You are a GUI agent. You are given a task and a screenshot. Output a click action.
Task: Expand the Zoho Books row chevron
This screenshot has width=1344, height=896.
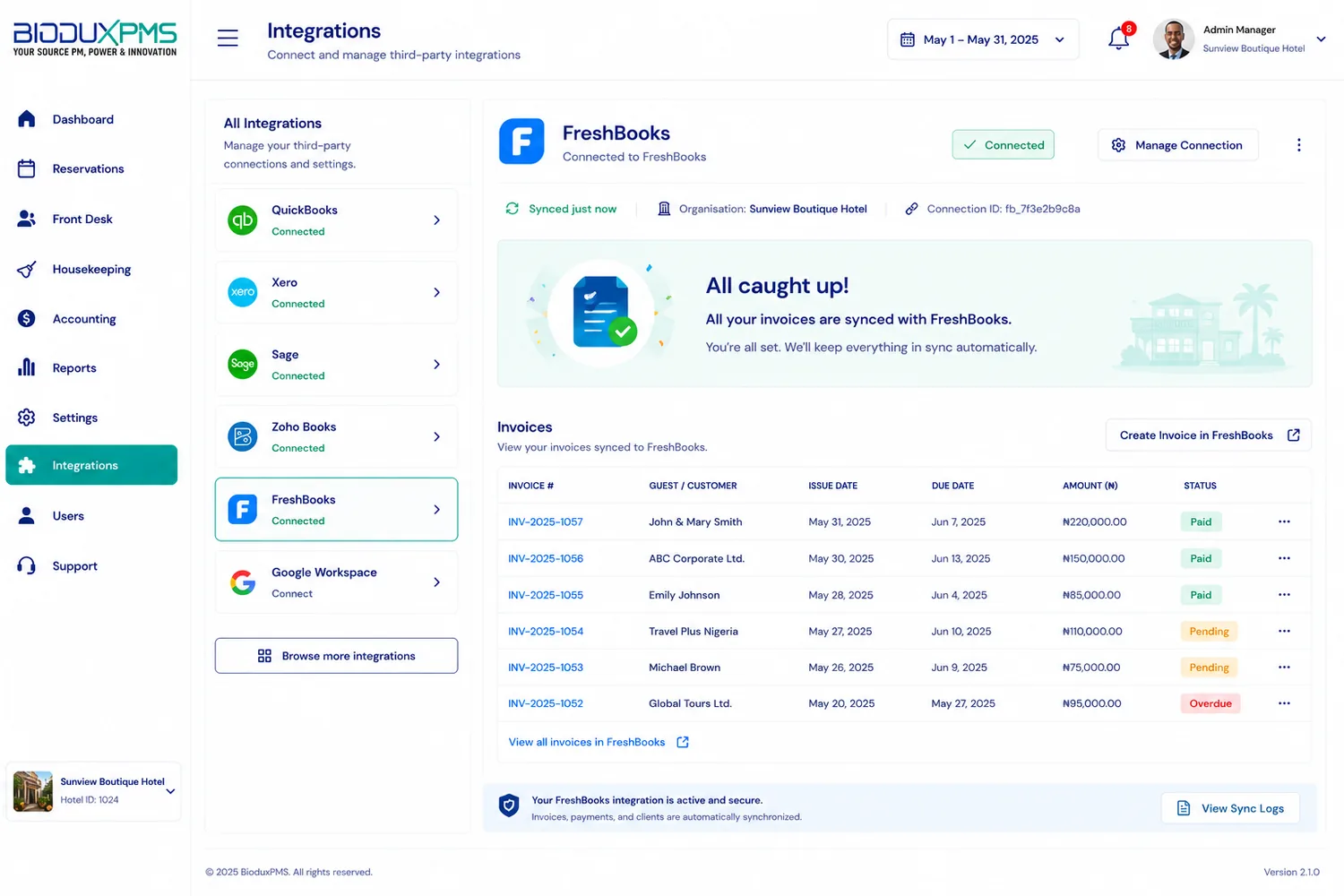click(436, 436)
